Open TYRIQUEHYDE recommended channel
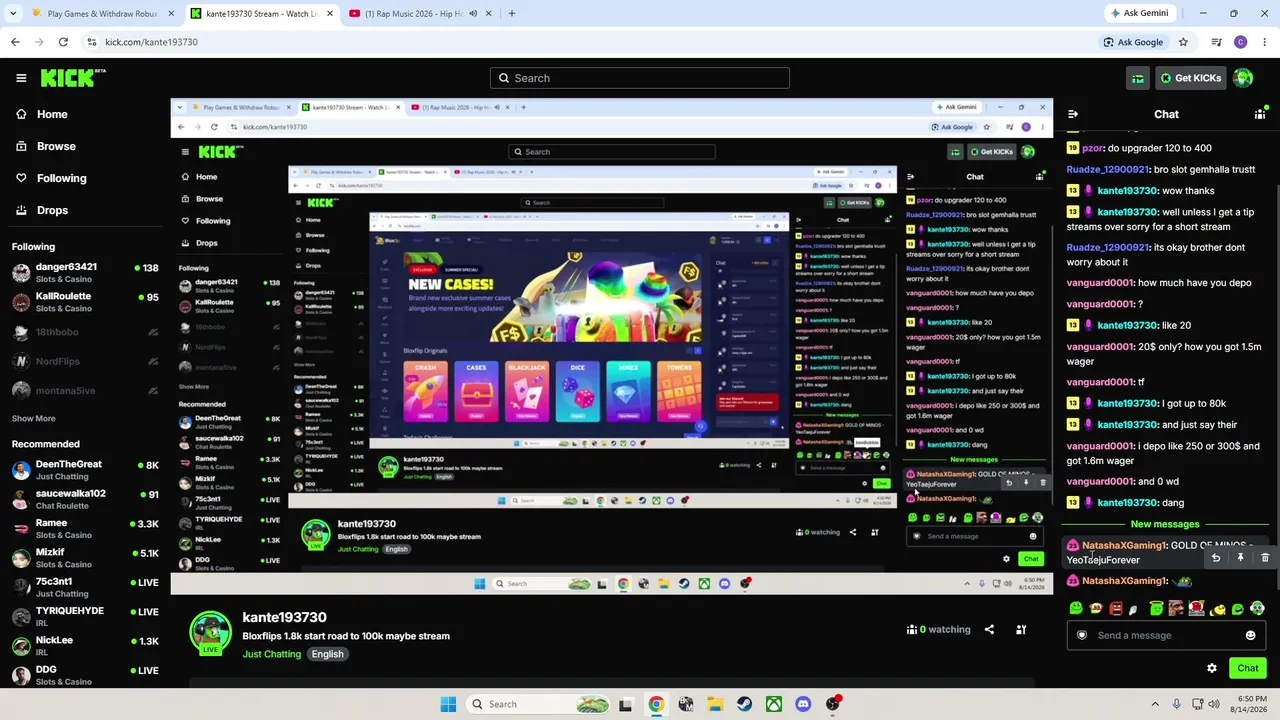The image size is (1280, 720). 85,616
